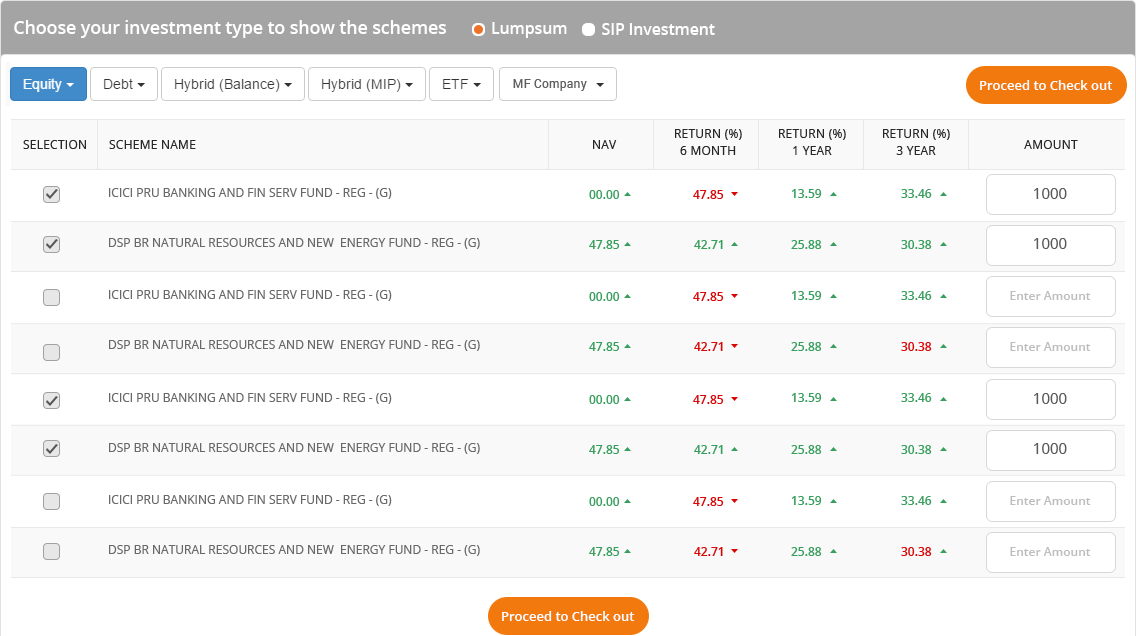1136x636 pixels.
Task: Expand the Debt category dropdown
Action: [x=124, y=84]
